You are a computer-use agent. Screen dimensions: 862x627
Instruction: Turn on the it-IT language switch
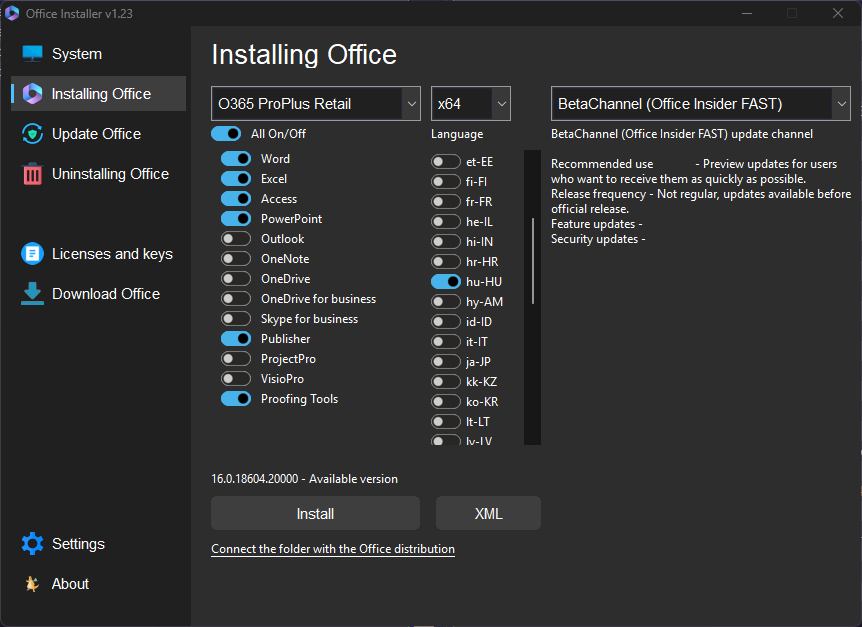tap(446, 341)
